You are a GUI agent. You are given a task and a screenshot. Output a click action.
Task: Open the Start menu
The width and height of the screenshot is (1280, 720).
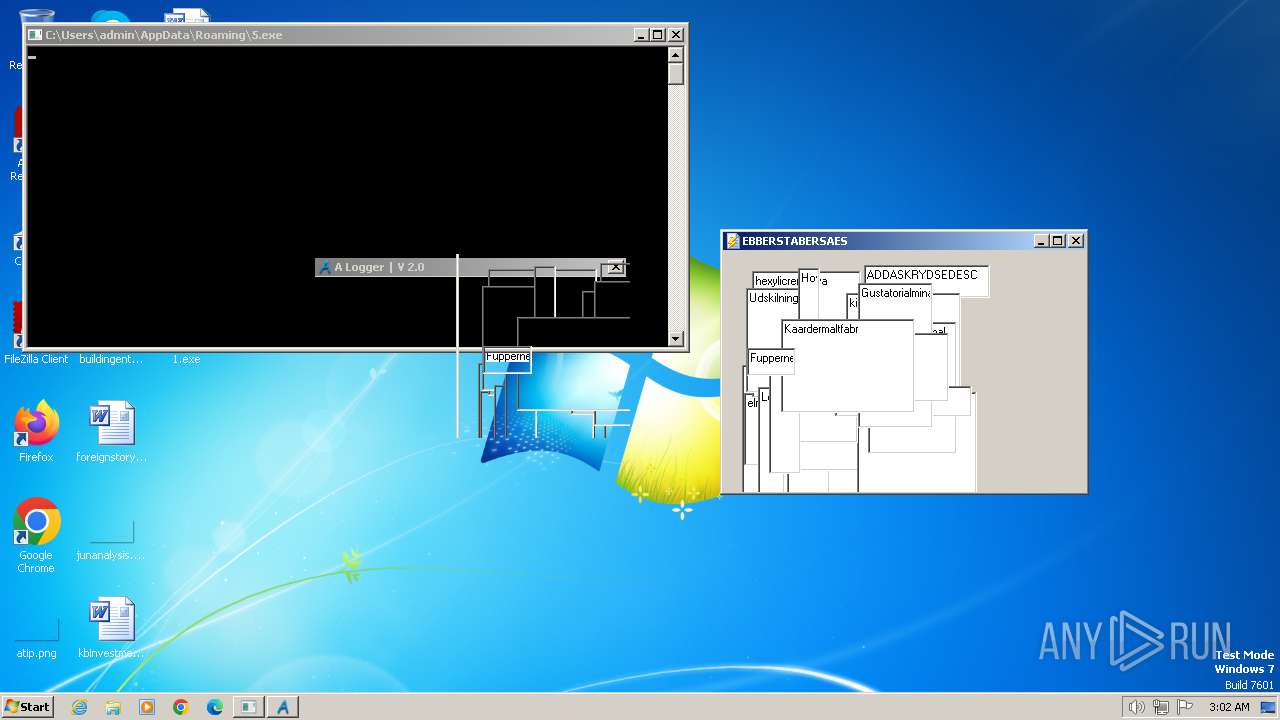point(28,707)
